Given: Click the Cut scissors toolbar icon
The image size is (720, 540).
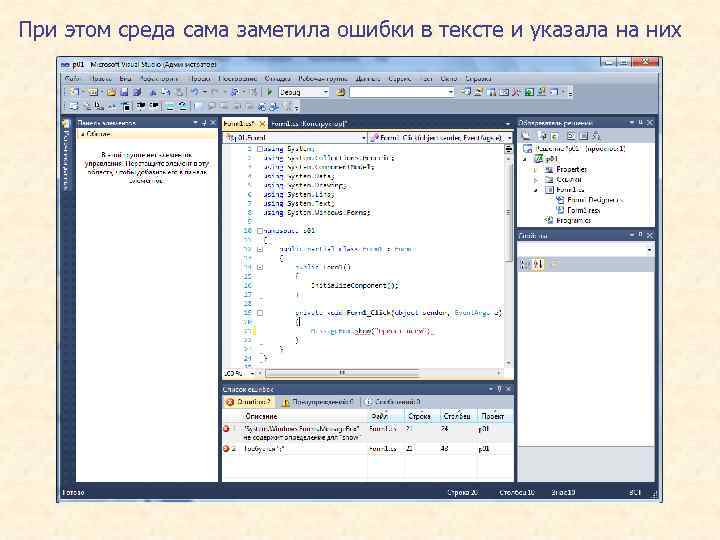Looking at the screenshot, I should click(x=153, y=92).
